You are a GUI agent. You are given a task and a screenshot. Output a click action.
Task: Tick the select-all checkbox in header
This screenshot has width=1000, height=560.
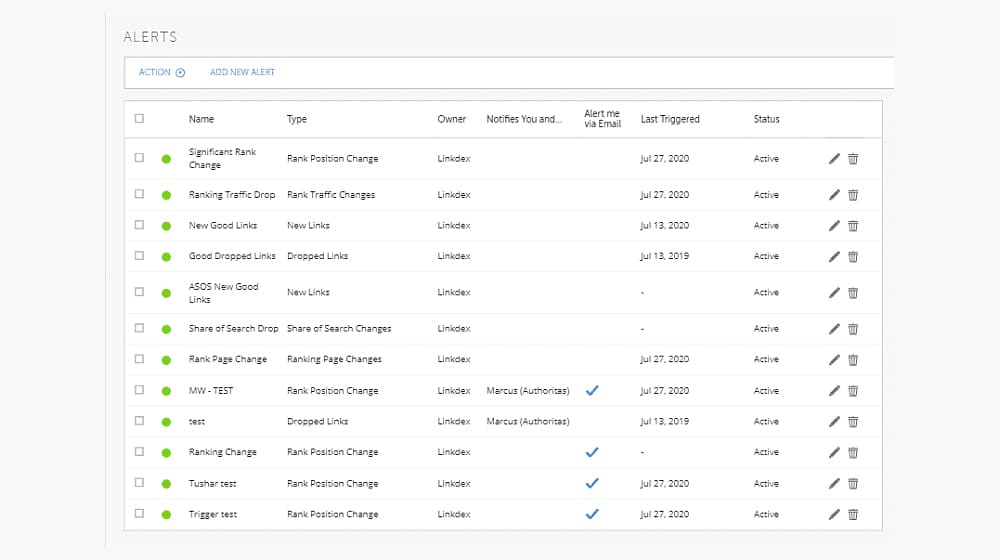pos(139,118)
